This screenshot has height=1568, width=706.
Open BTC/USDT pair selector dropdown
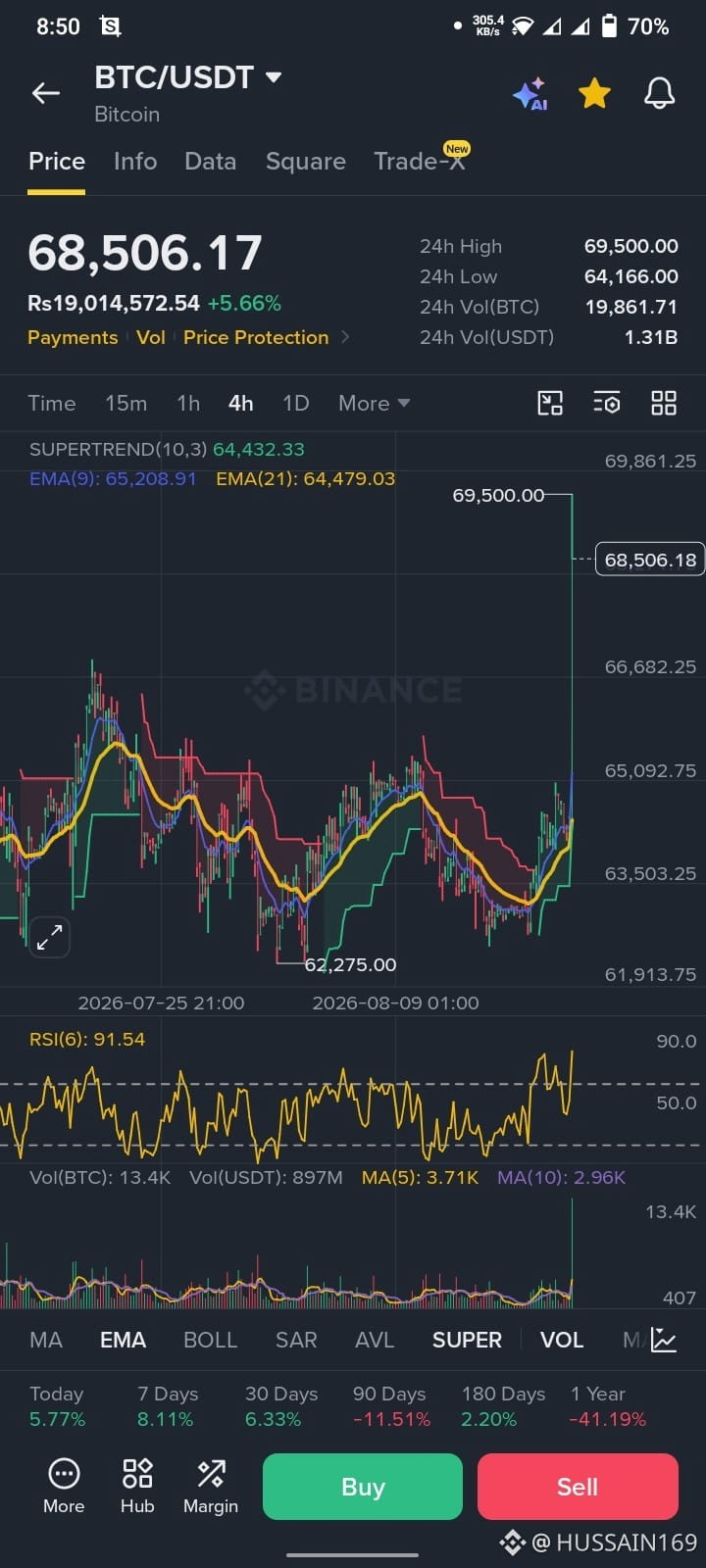tap(188, 77)
